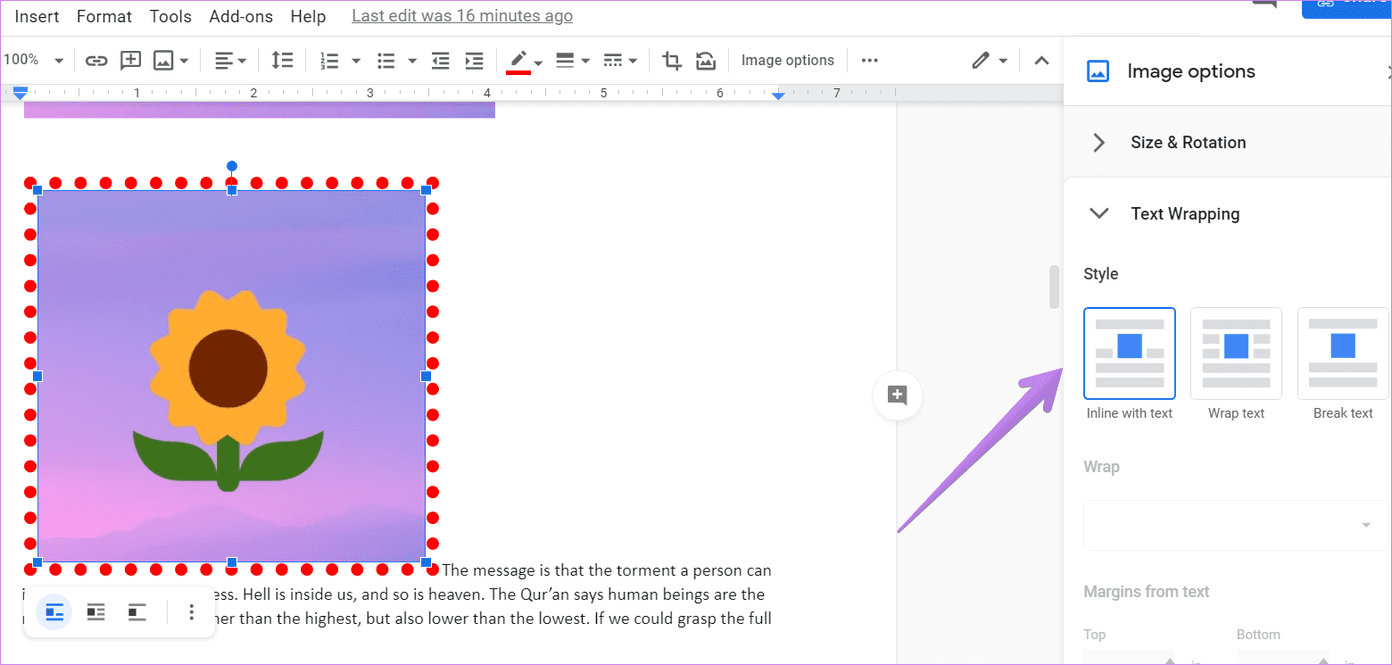Click the Replace image icon
The image size is (1392, 665).
[706, 60]
